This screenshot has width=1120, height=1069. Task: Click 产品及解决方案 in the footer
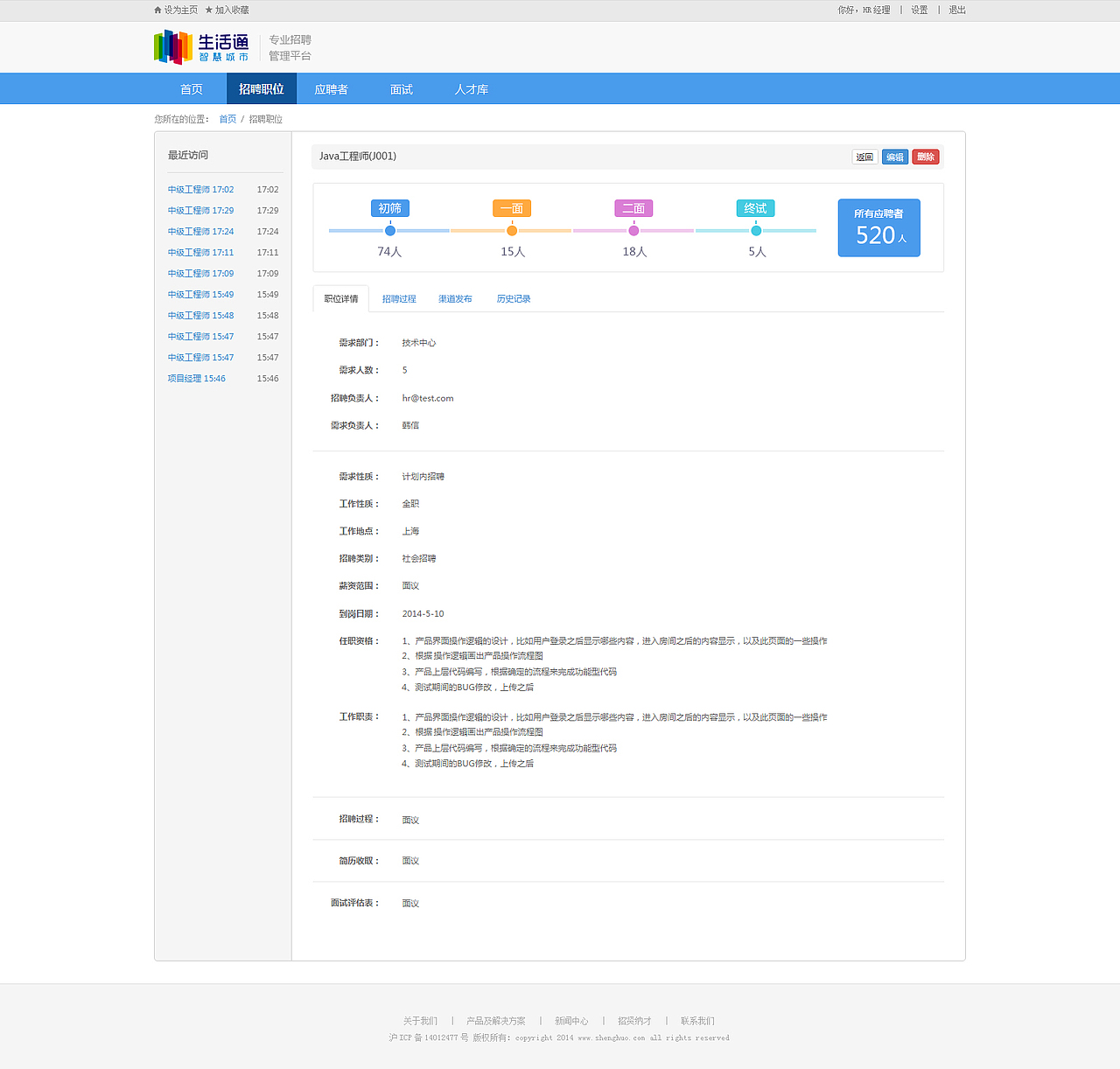(496, 1021)
